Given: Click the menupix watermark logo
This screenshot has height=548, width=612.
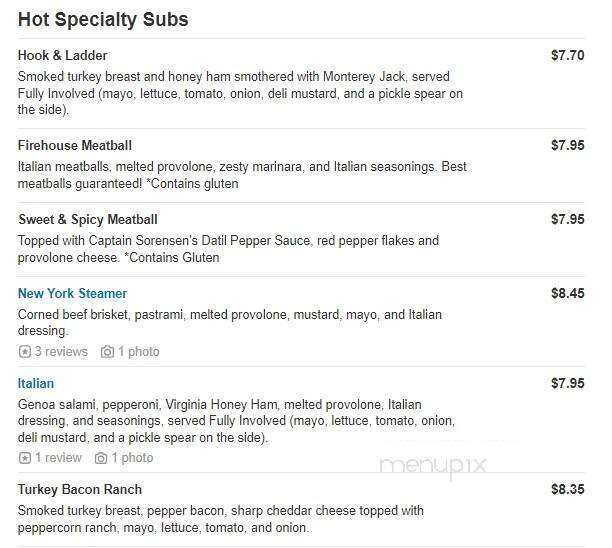Looking at the screenshot, I should point(432,465).
